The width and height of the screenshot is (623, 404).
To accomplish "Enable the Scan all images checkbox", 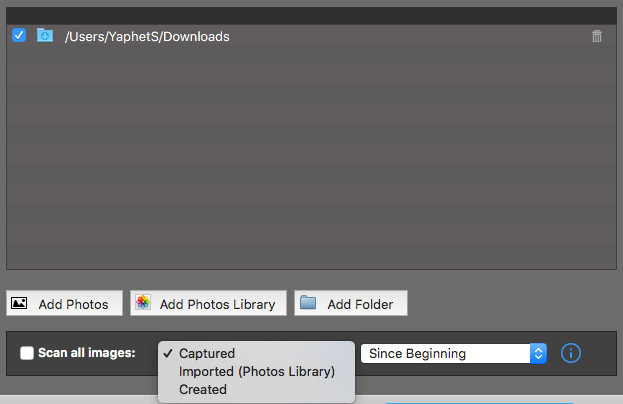I will pyautogui.click(x=27, y=353).
